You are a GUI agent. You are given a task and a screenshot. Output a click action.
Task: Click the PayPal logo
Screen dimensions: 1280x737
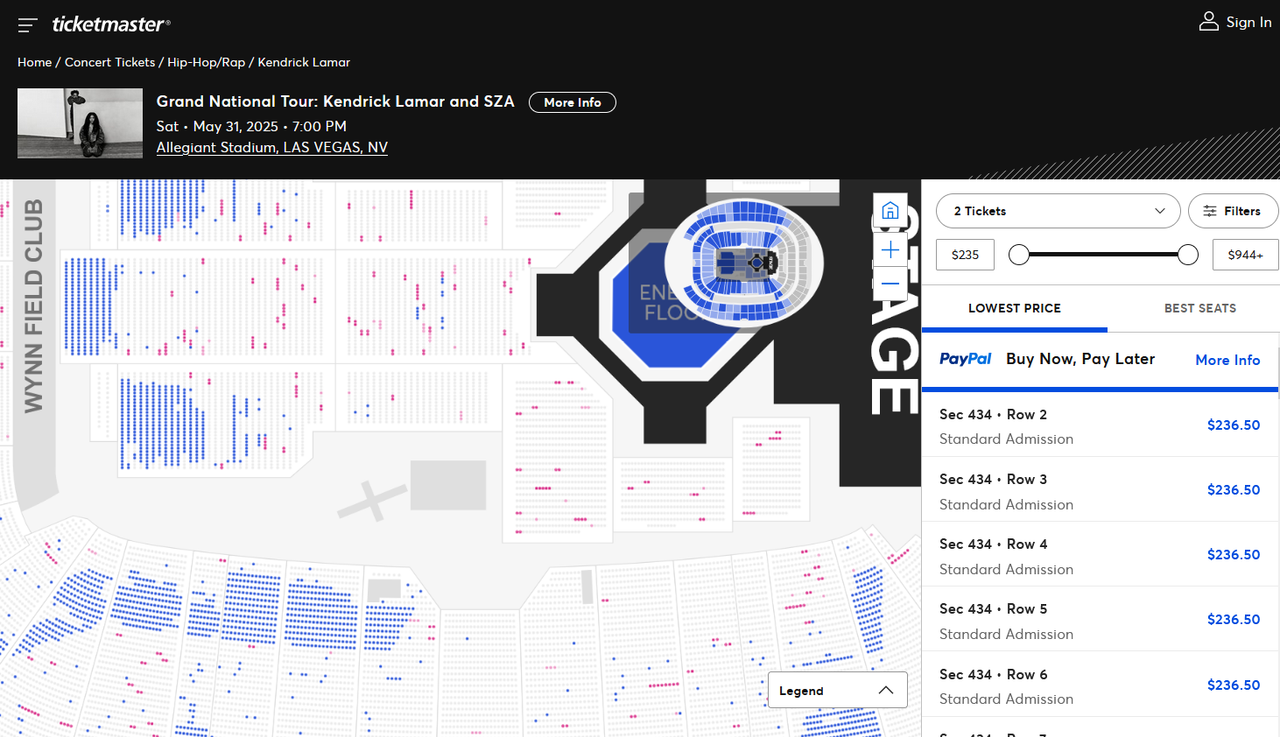point(965,359)
